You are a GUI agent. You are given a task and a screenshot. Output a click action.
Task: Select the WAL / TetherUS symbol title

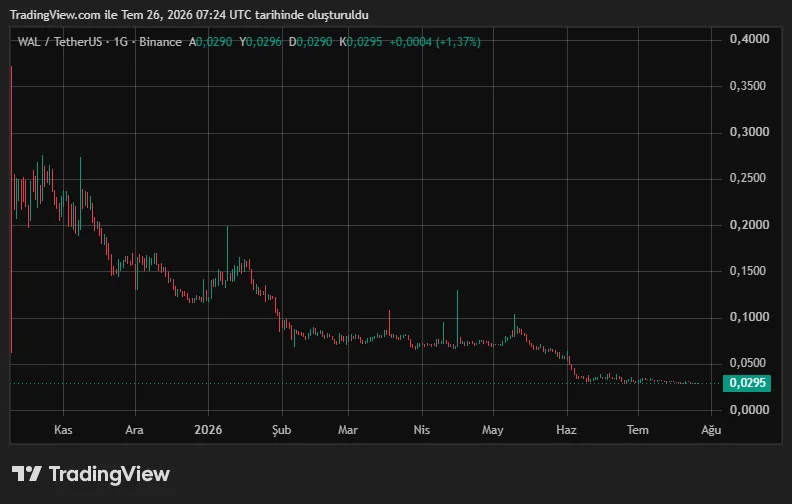(60, 42)
